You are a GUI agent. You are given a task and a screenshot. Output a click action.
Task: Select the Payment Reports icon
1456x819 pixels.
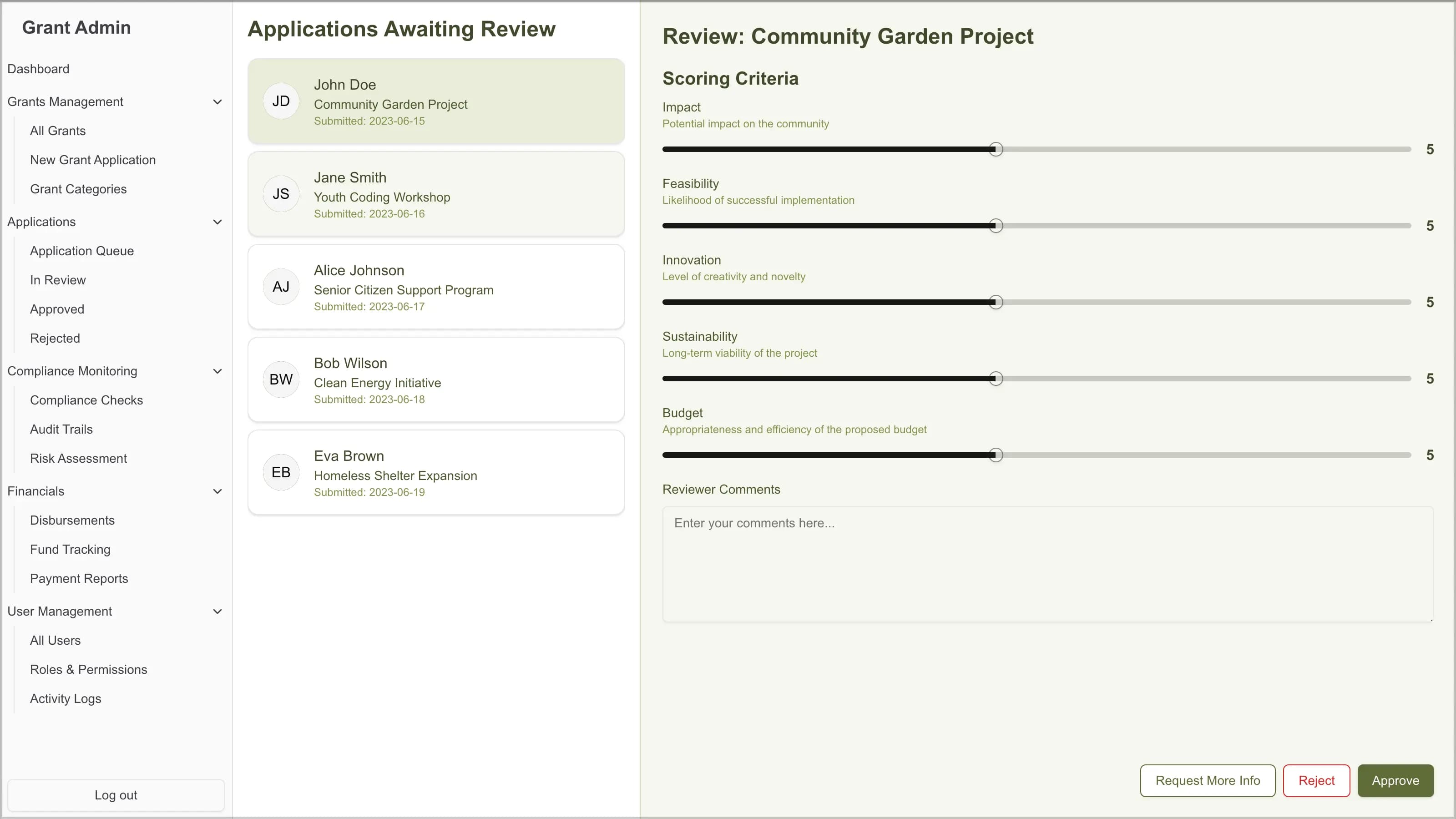79,578
